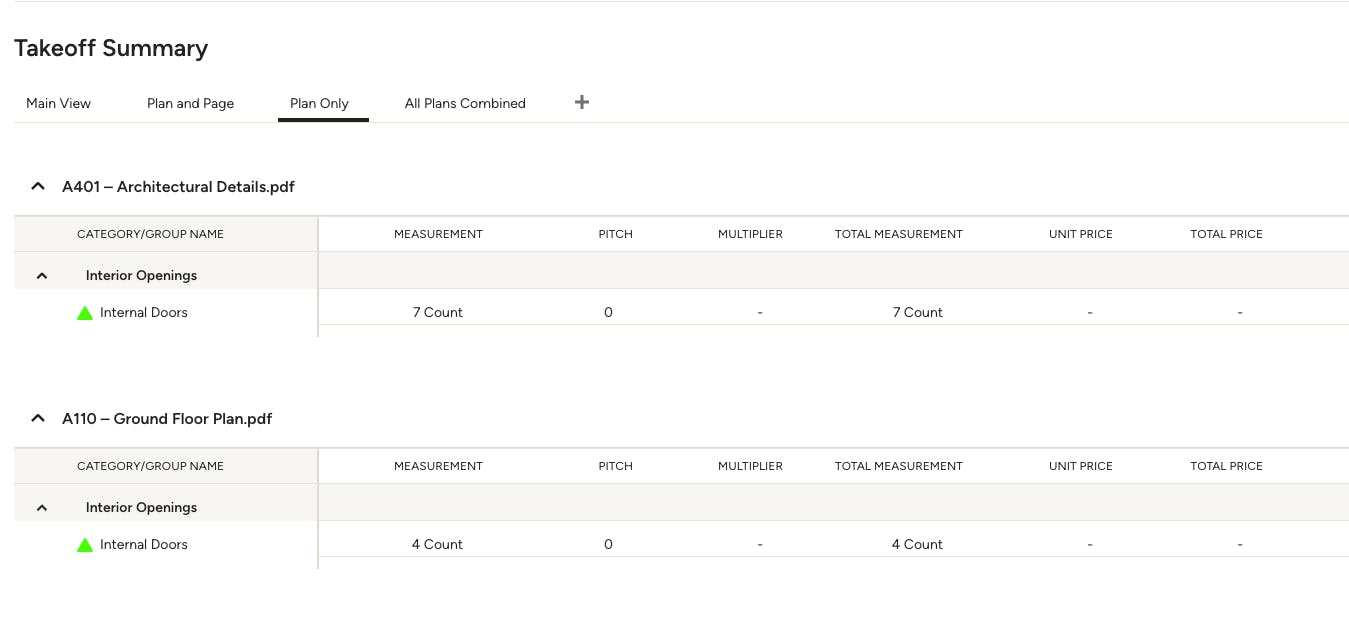1349x619 pixels.
Task: Add a new summary view with plus icon
Action: [582, 102]
